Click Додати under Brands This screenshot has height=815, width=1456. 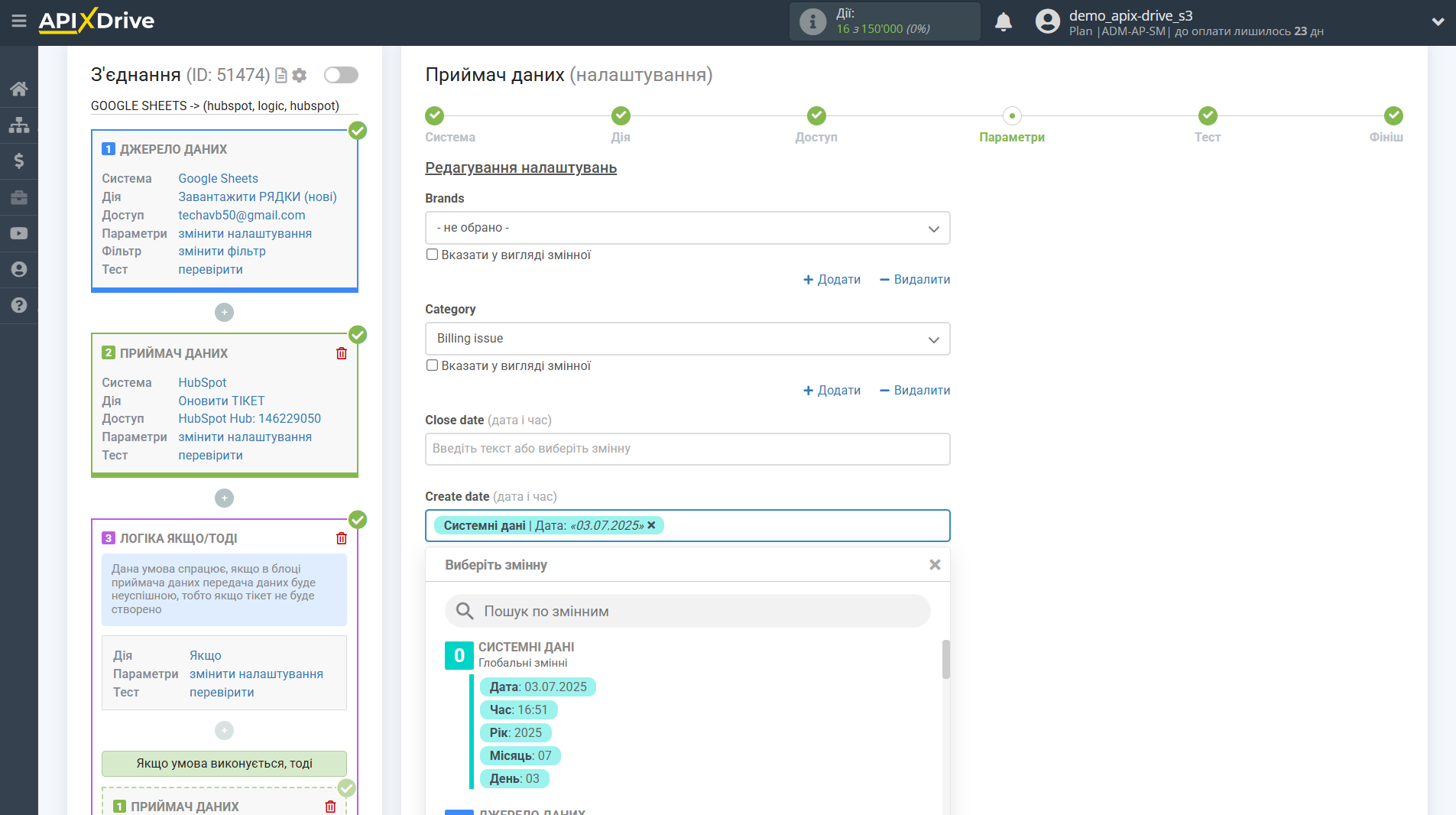(x=832, y=280)
